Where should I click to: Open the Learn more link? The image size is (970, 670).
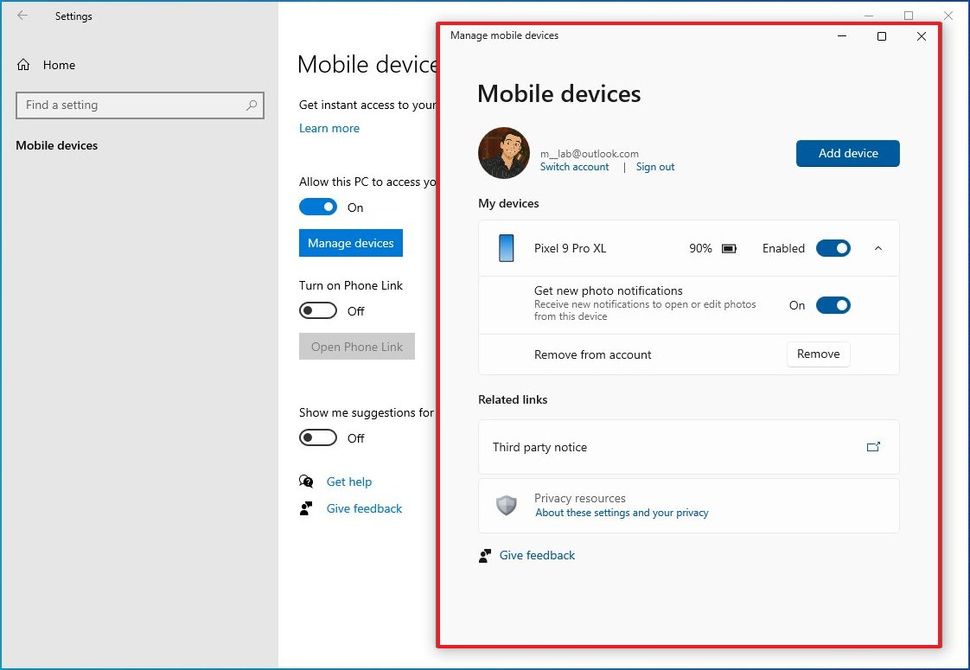click(x=329, y=128)
